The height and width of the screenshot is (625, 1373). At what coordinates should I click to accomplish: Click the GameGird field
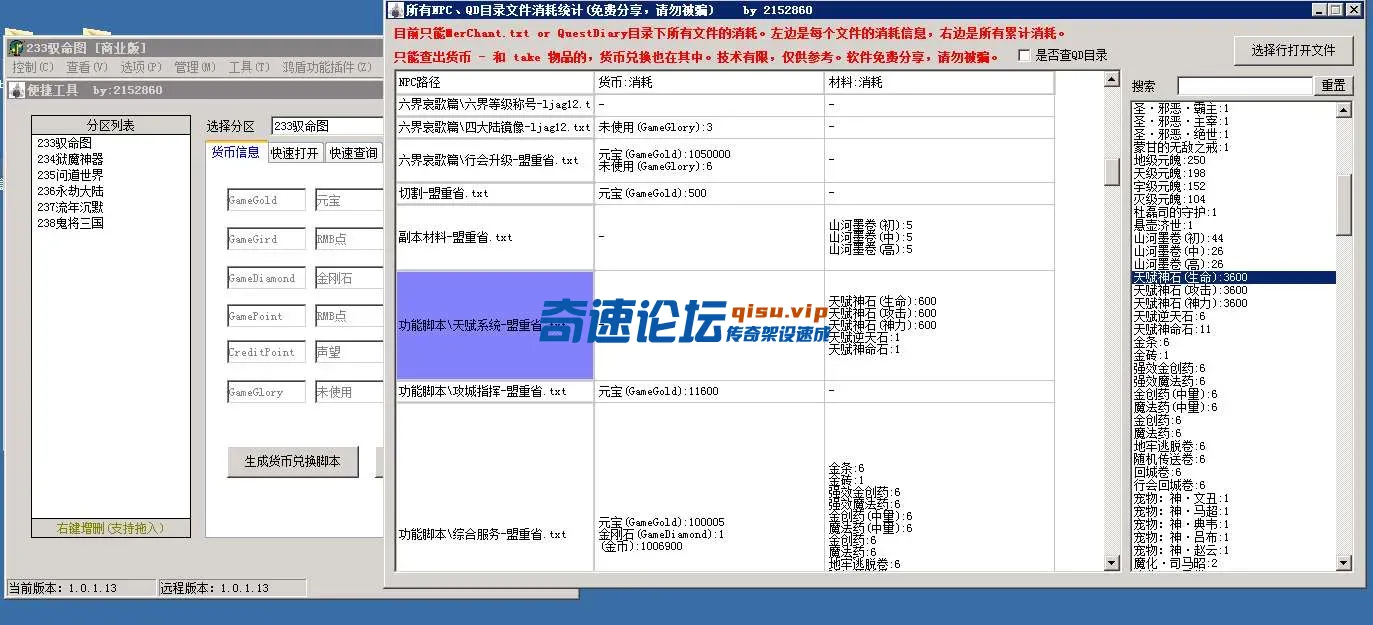click(x=266, y=239)
